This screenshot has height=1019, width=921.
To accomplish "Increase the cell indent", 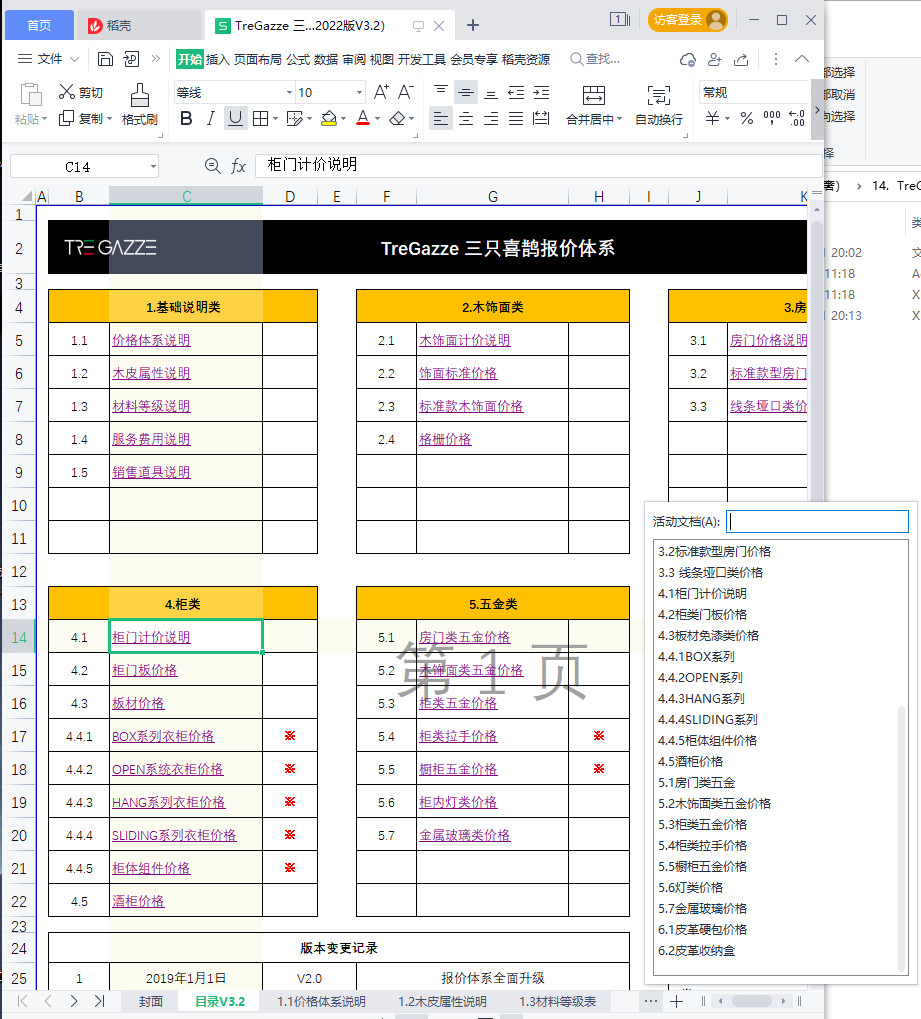I will (541, 92).
